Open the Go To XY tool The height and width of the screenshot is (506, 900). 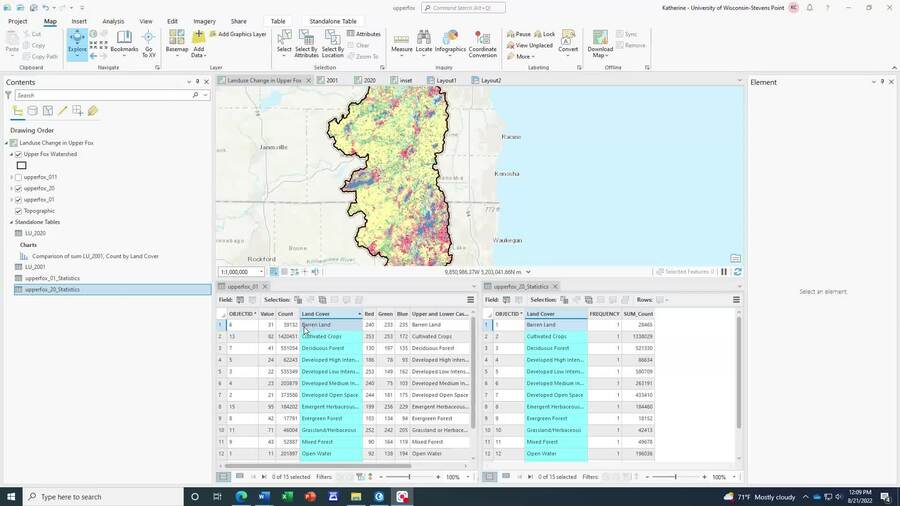[x=149, y=44]
